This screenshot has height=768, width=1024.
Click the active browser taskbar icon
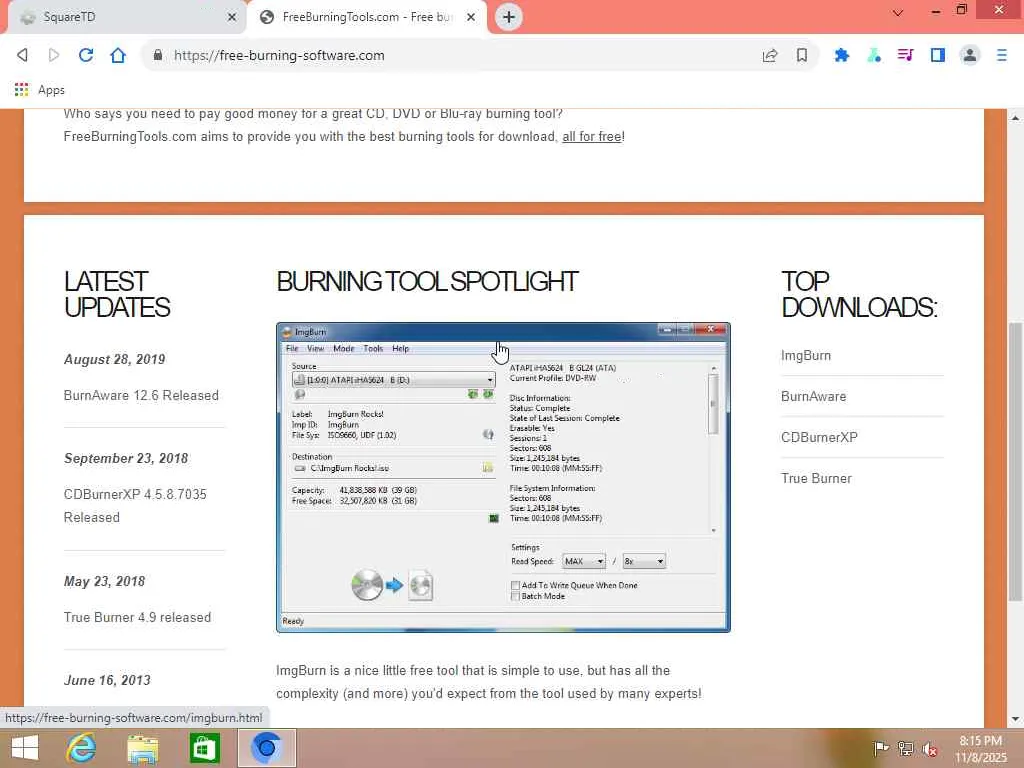266,748
